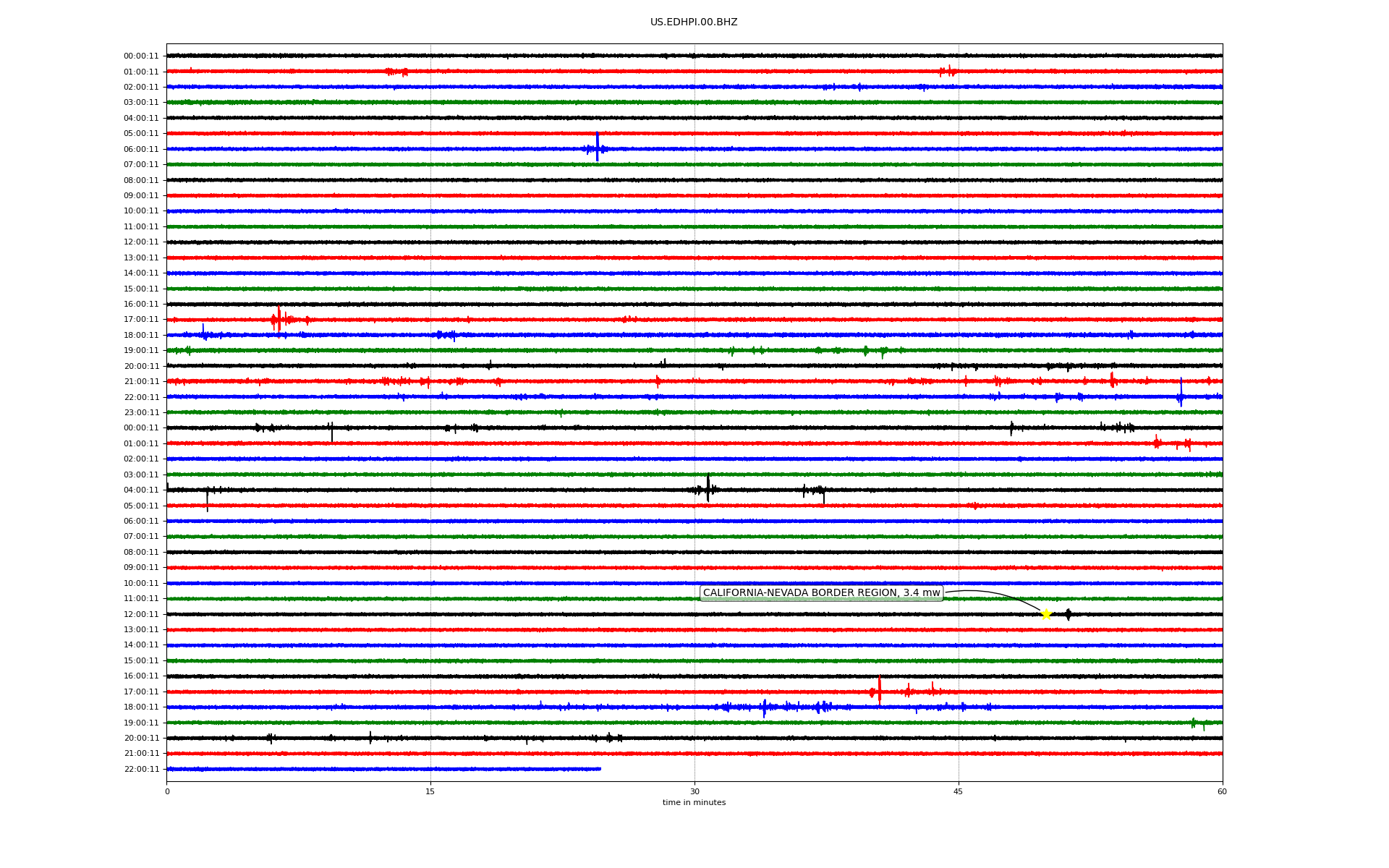Click the 23:00:11 row time label
The image size is (1389, 868).
(x=141, y=412)
